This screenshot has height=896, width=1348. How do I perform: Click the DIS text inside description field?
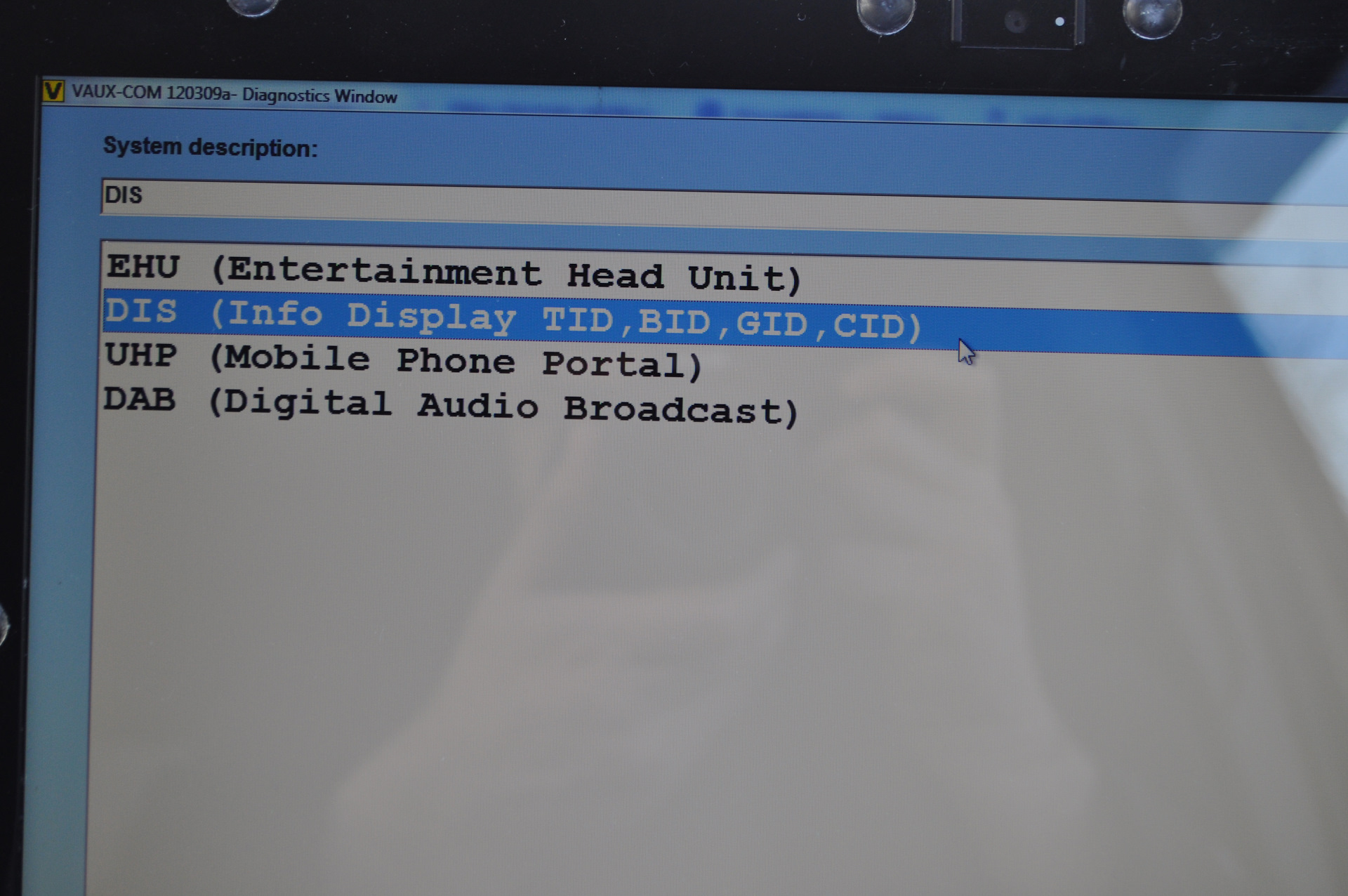click(x=124, y=195)
